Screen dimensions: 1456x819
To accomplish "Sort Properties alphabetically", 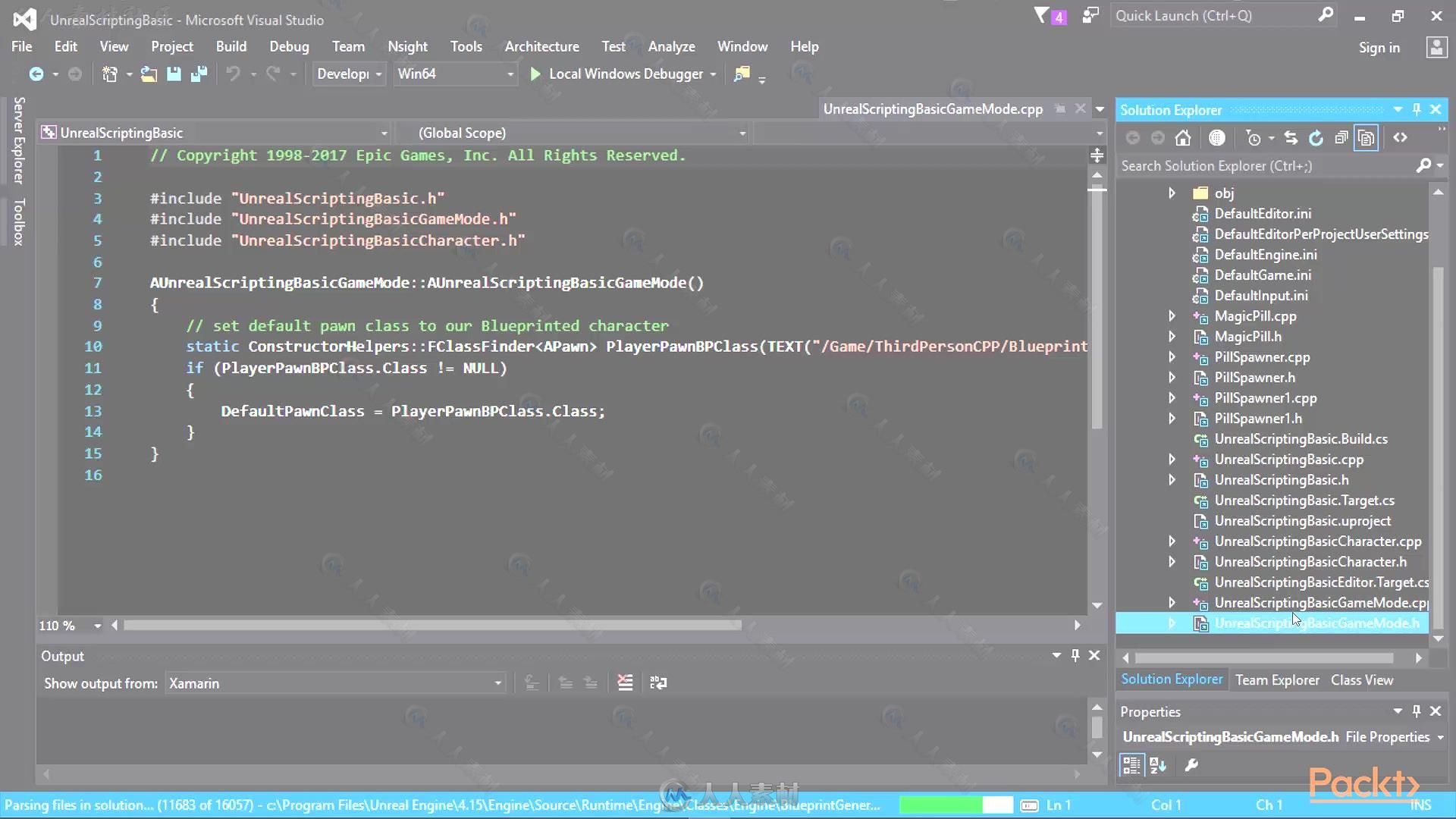I will coord(1158,765).
